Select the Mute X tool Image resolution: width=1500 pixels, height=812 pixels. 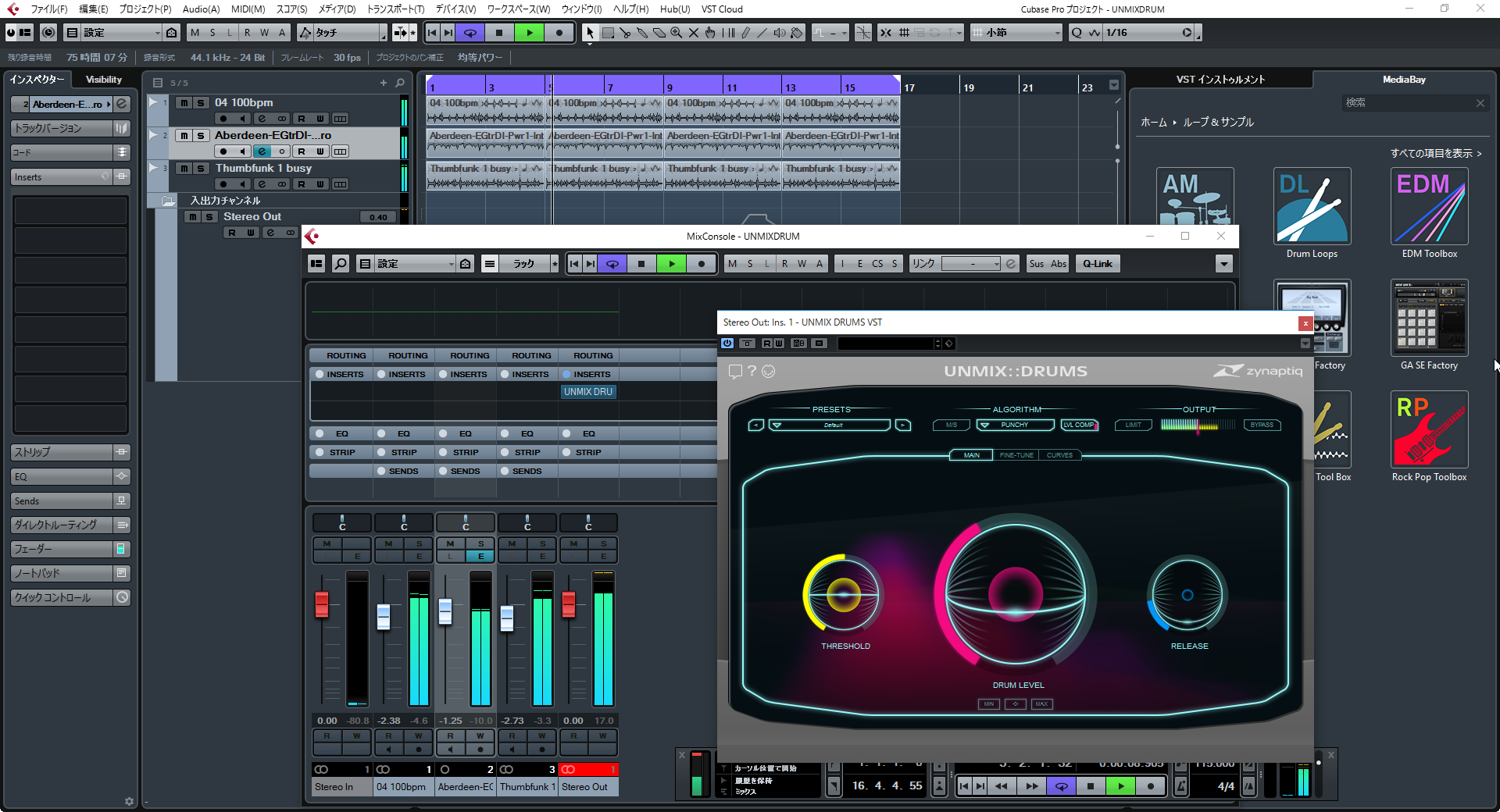[693, 33]
